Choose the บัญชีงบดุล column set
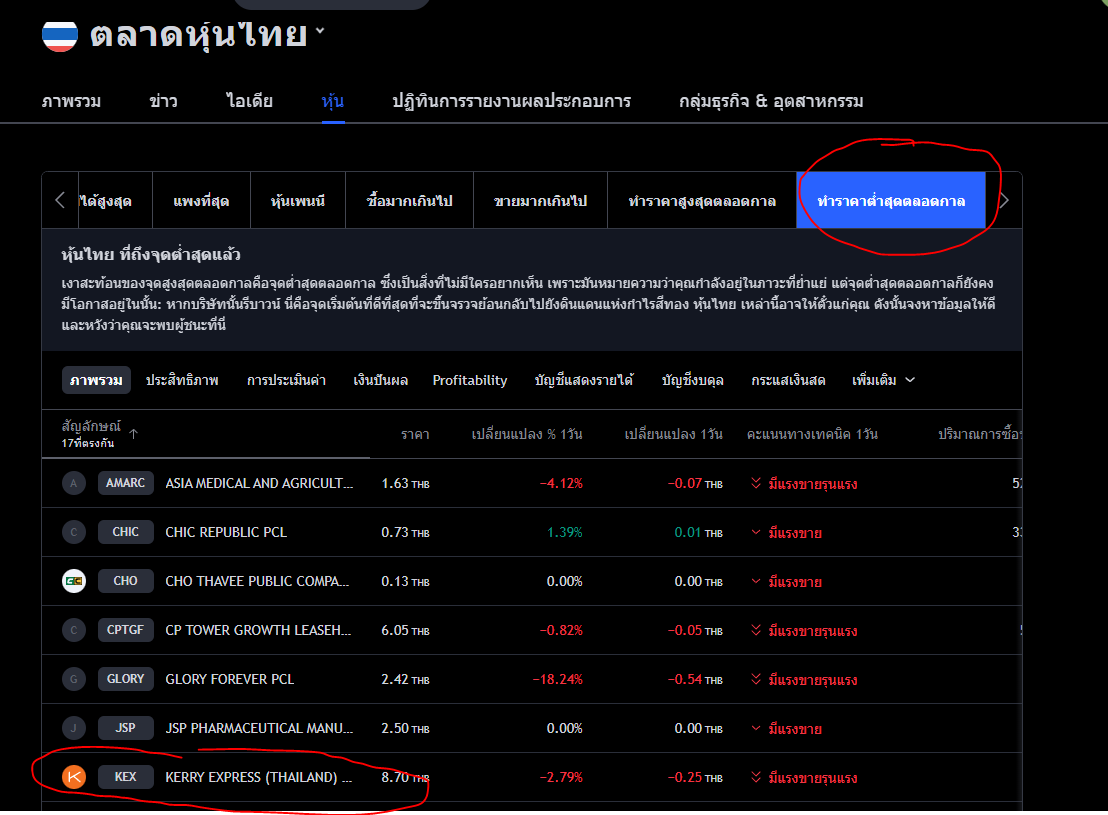The height and width of the screenshot is (815, 1108). (x=692, y=380)
